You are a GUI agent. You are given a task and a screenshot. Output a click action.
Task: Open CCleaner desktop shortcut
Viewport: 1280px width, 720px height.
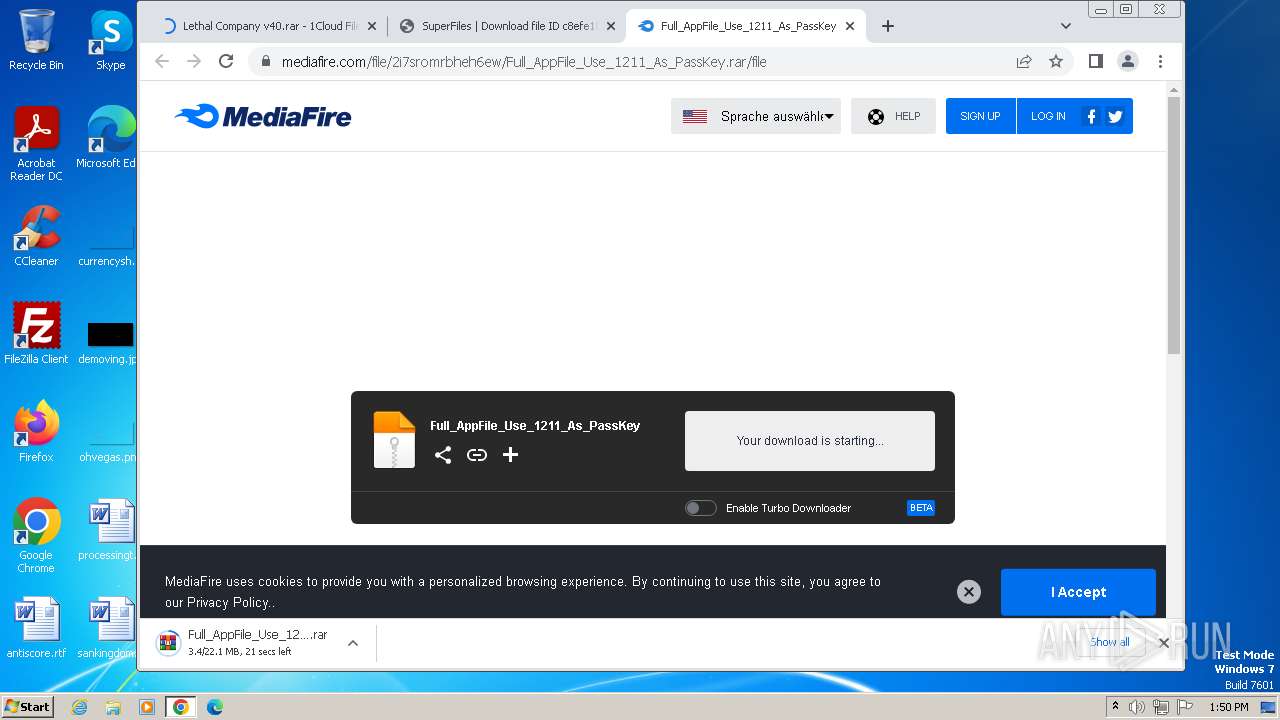point(36,236)
